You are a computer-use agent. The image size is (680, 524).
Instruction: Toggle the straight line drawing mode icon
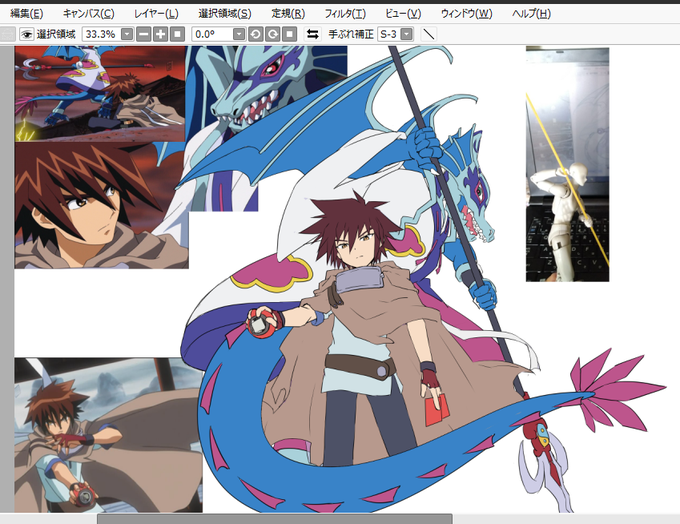coord(428,34)
